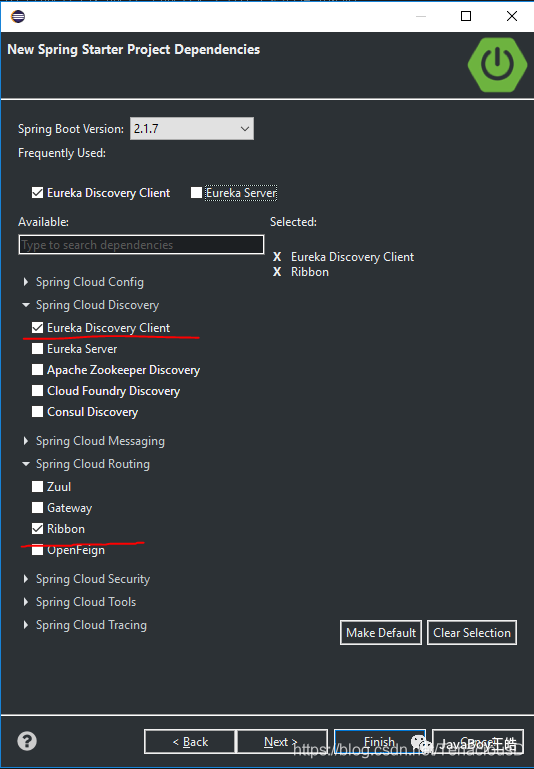Check Eureka Server under Frequently Used
The width and height of the screenshot is (534, 769).
coord(196,193)
